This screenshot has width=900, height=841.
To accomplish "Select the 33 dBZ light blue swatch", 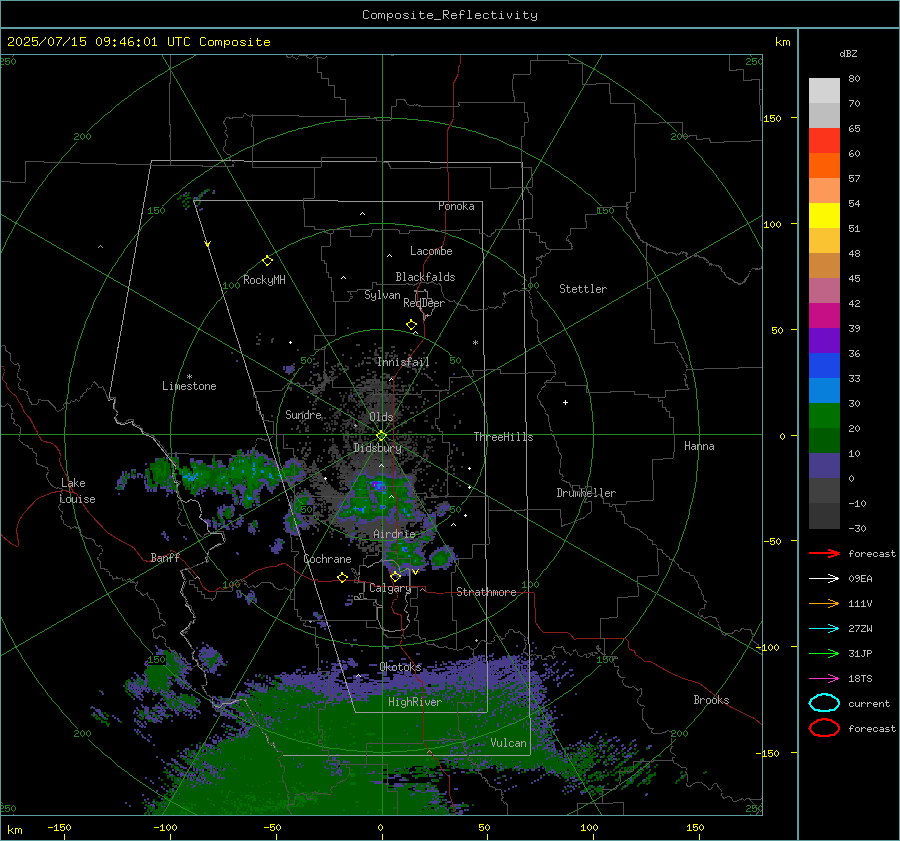I will click(x=824, y=390).
